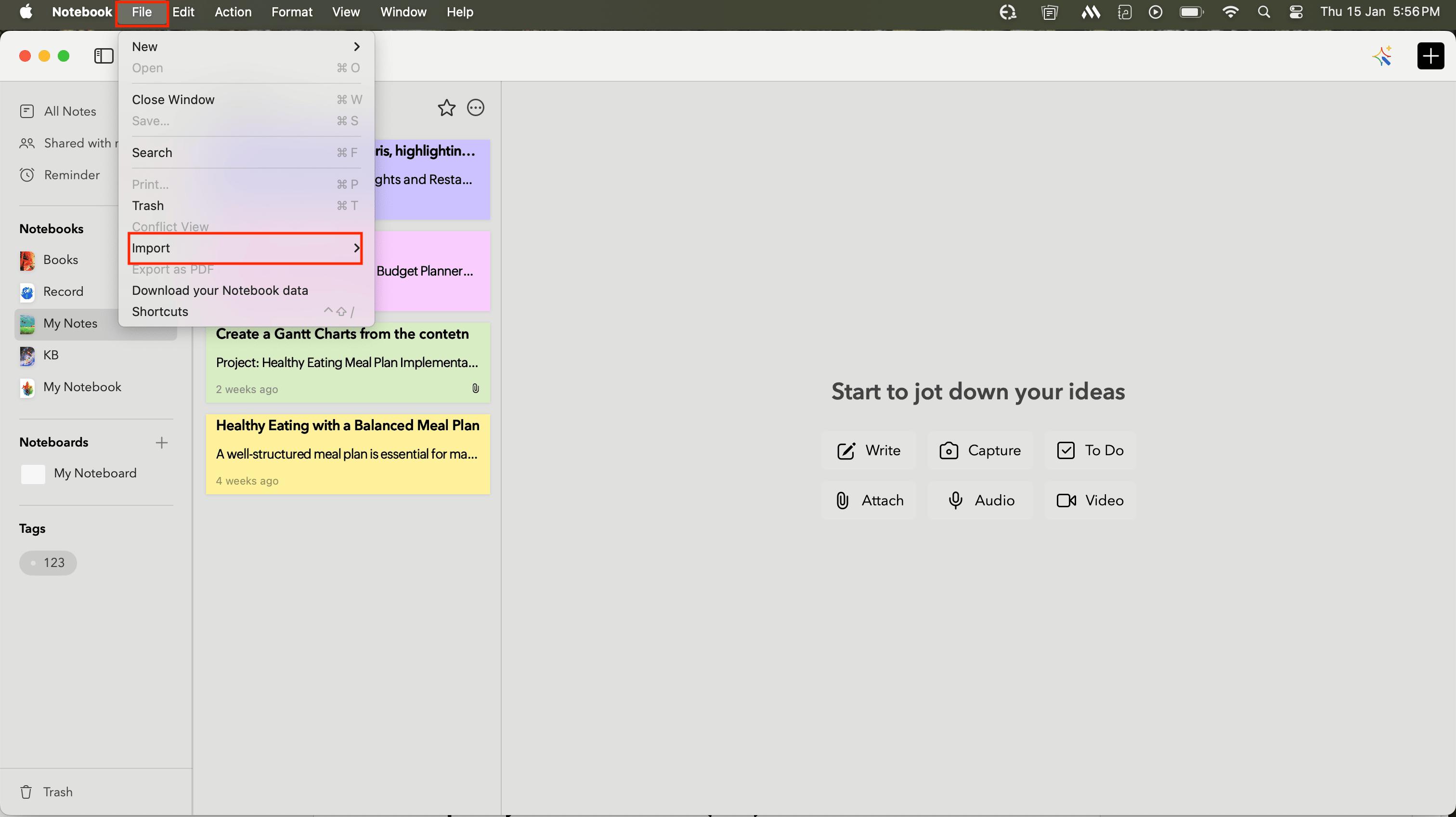Viewport: 1456px width, 817px height.
Task: Open the Edit menu
Action: pyautogui.click(x=183, y=12)
